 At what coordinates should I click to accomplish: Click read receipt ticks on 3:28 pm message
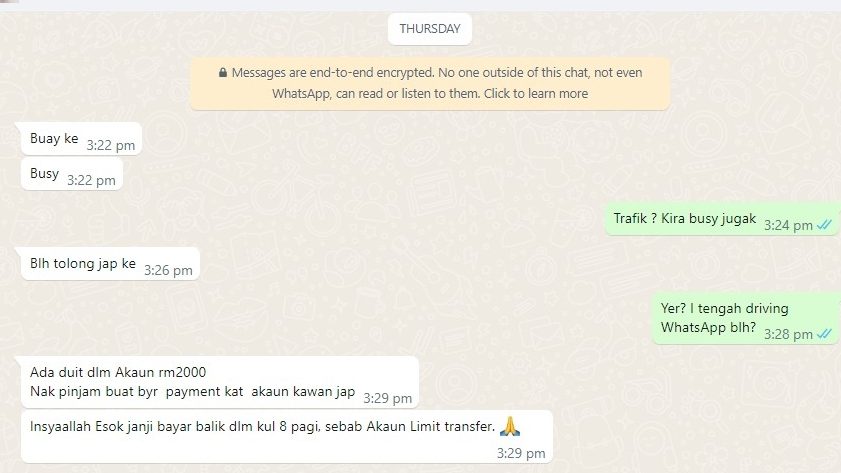click(x=824, y=334)
